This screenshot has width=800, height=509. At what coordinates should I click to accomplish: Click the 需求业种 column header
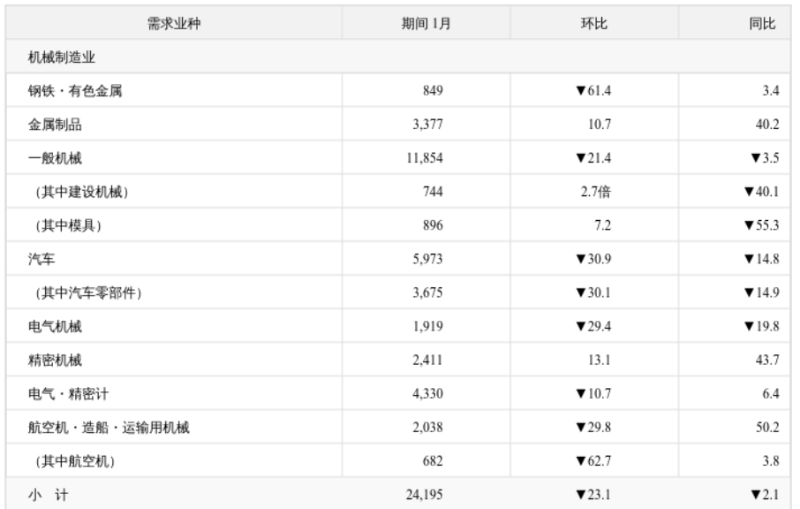click(x=174, y=23)
